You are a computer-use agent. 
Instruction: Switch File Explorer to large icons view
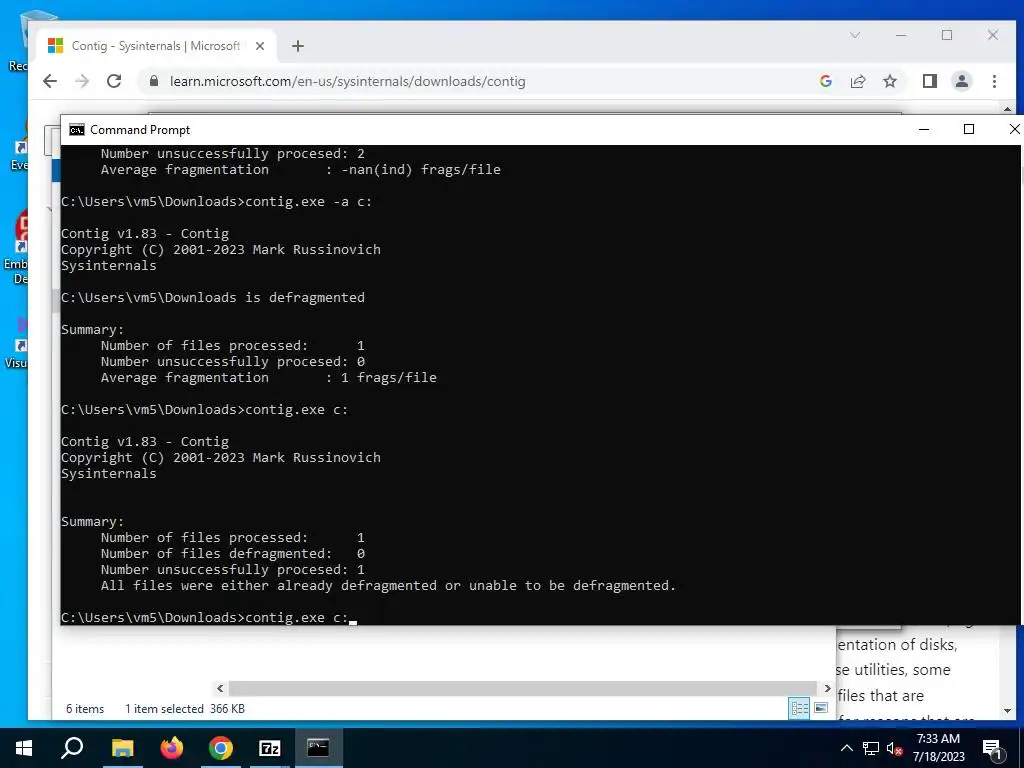tap(821, 708)
